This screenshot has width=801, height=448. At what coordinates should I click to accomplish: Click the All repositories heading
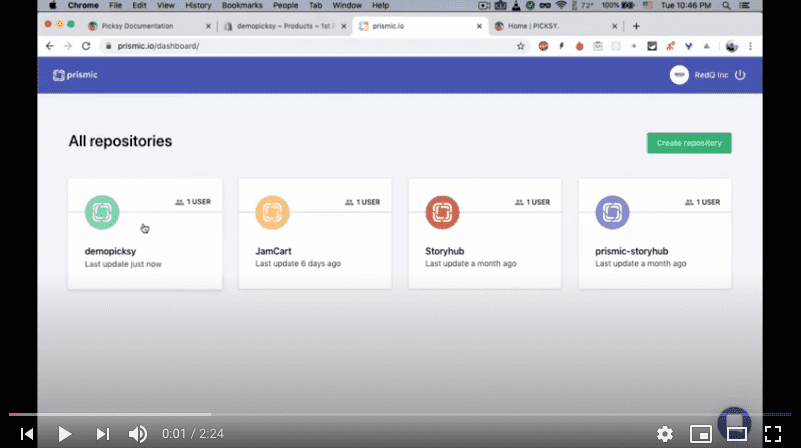point(120,141)
